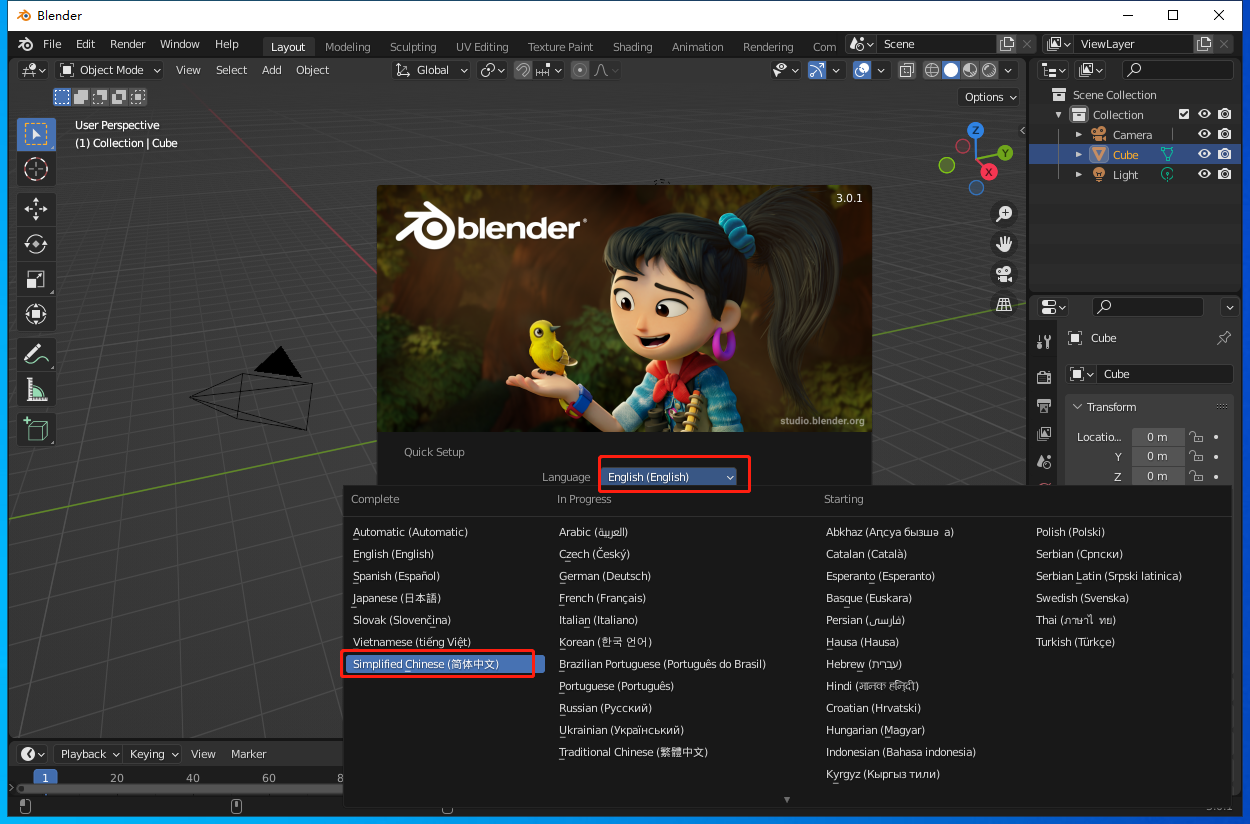
Task: Open the Scene properties tab
Action: [1045, 461]
